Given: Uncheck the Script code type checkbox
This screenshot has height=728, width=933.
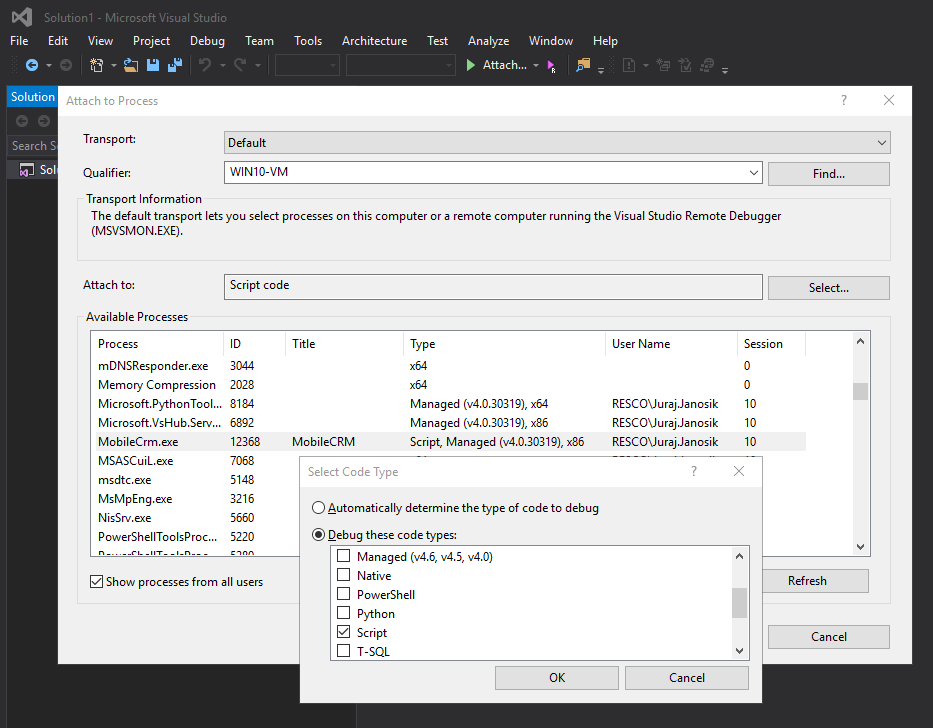Looking at the screenshot, I should pos(344,632).
